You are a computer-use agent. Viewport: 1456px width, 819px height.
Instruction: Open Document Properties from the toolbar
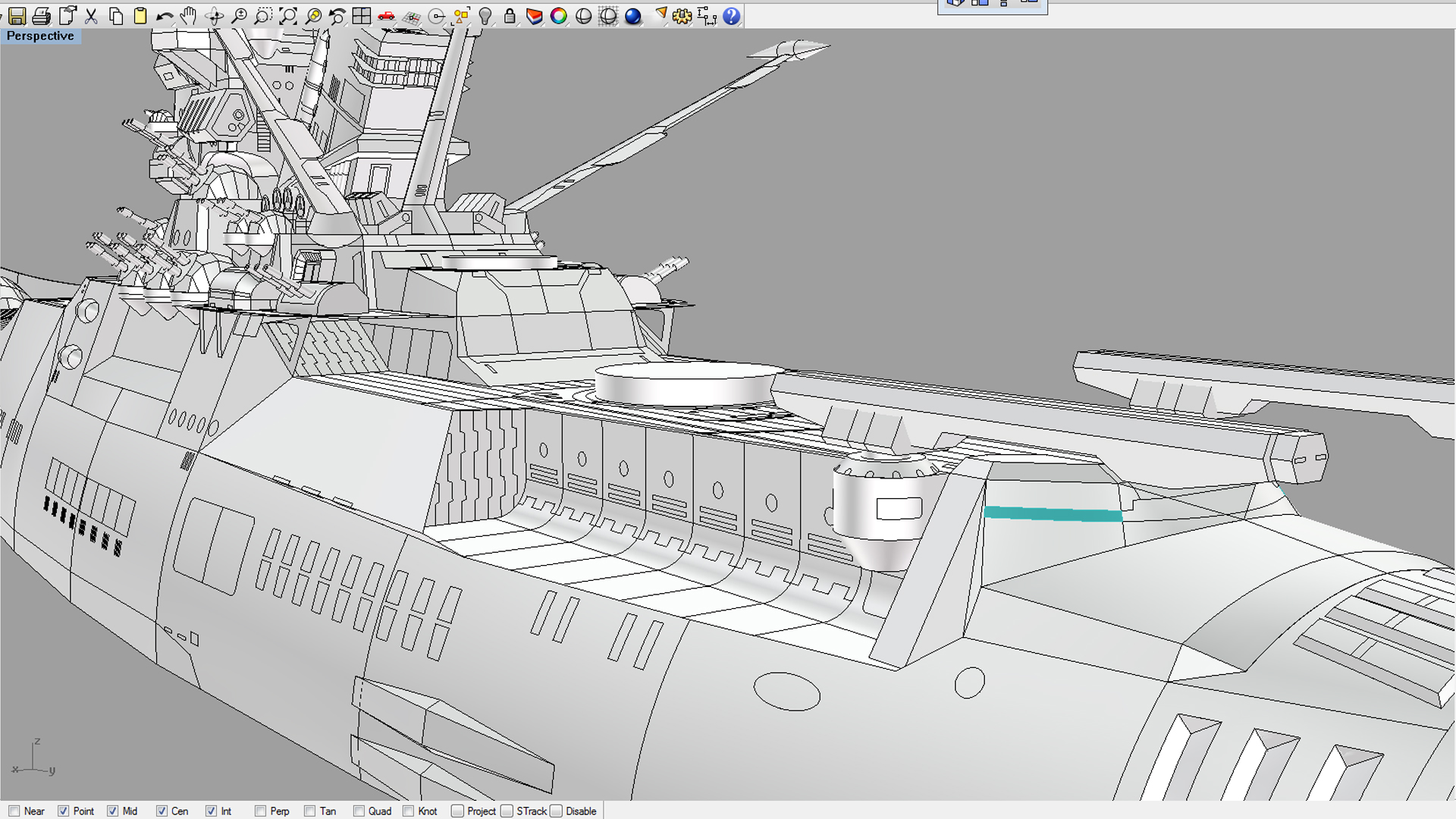[x=67, y=16]
